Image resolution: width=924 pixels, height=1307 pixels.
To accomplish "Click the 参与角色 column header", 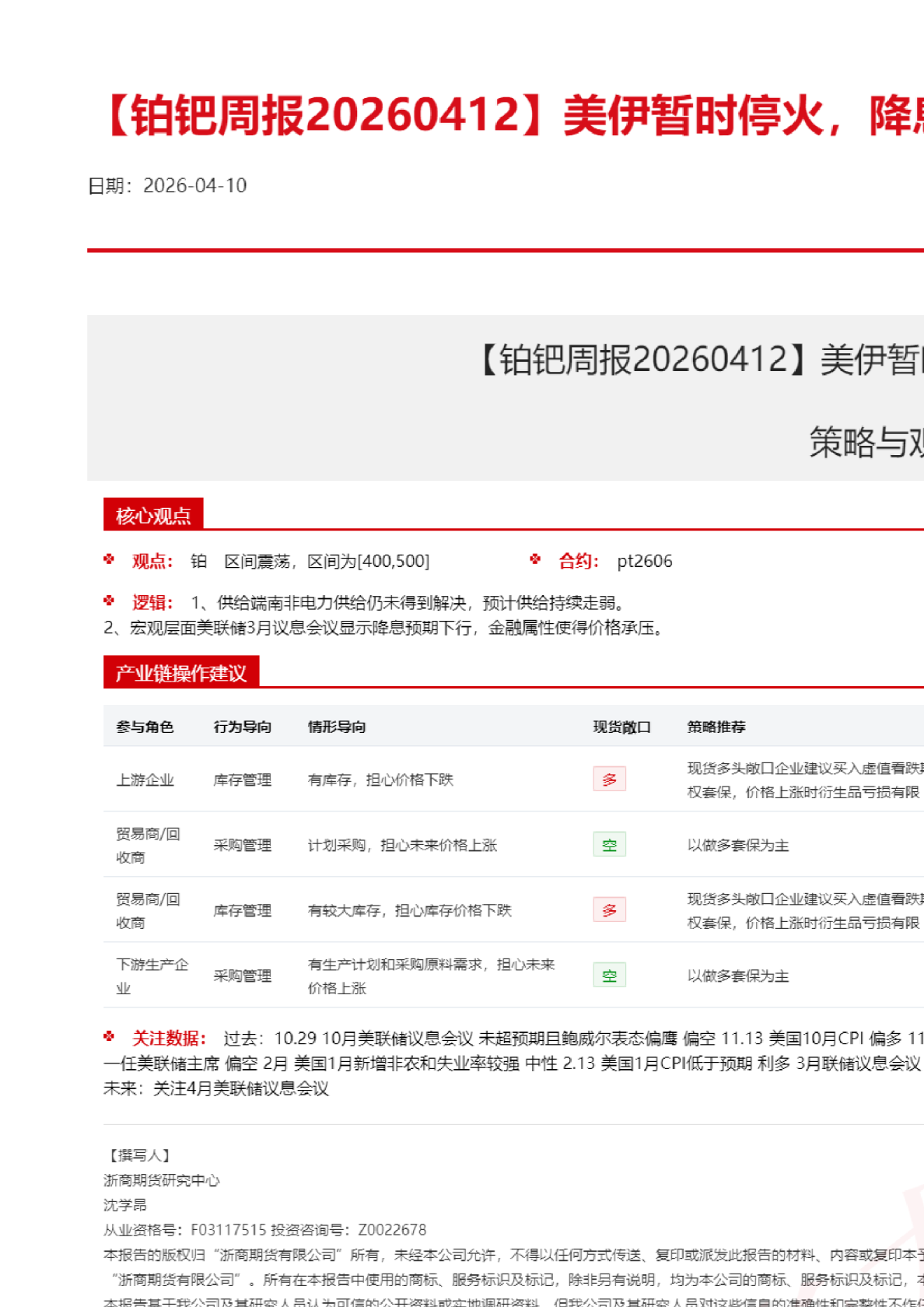I will pos(145,727).
